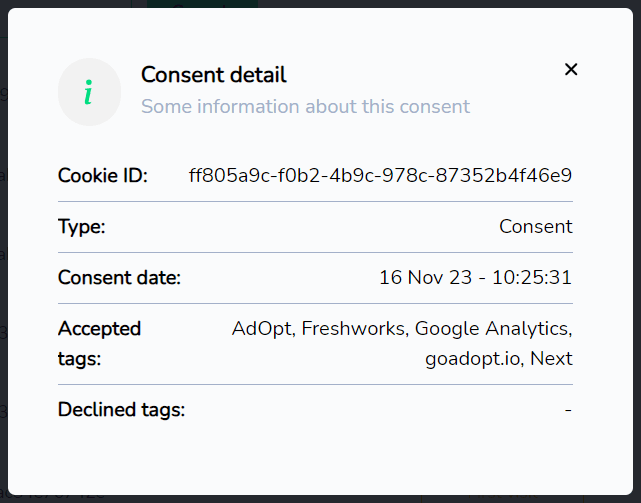Click the Next accepted tag
The image size is (641, 503).
point(551,359)
